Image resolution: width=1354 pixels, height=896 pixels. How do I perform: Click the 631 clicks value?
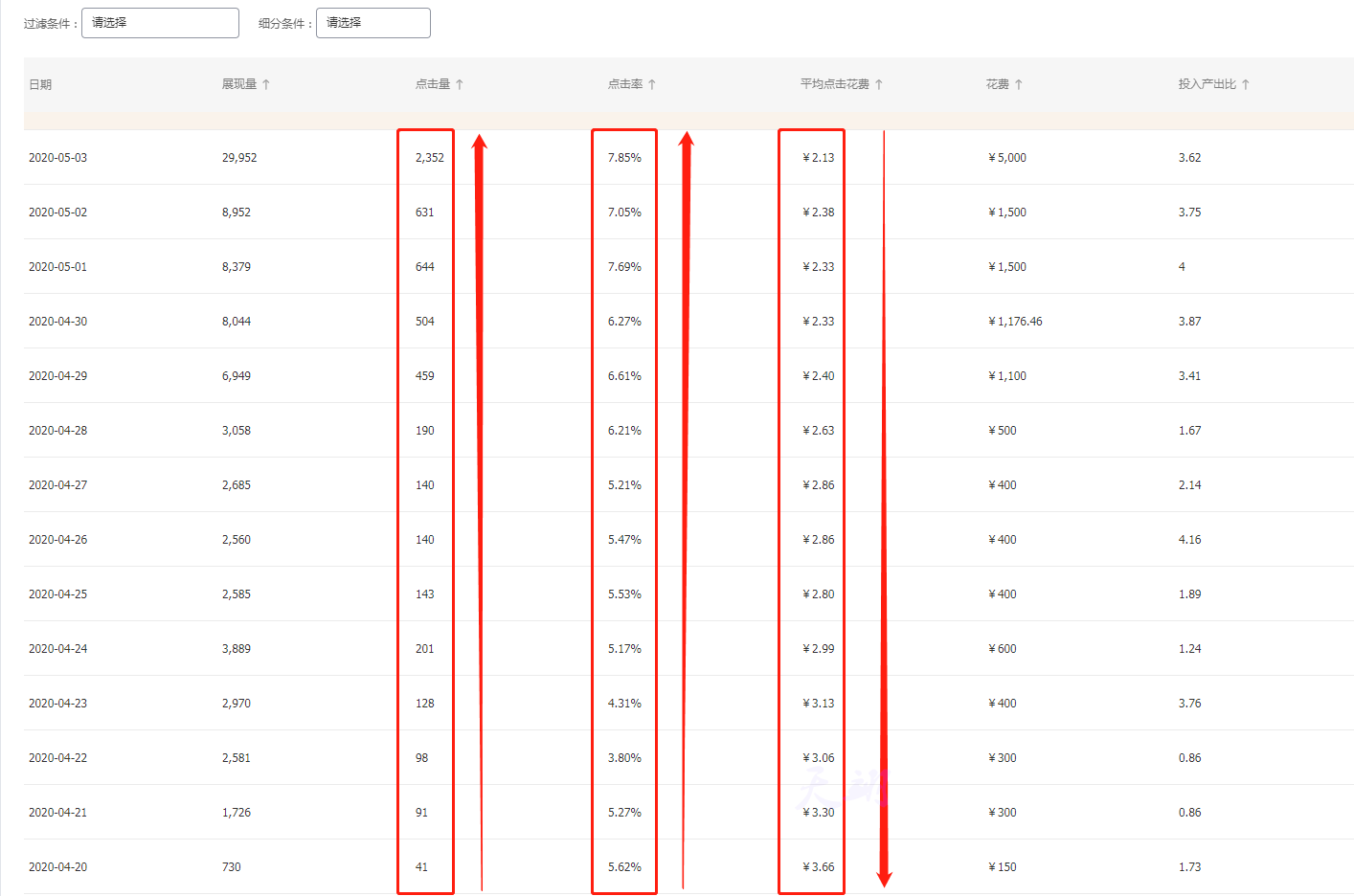point(425,213)
